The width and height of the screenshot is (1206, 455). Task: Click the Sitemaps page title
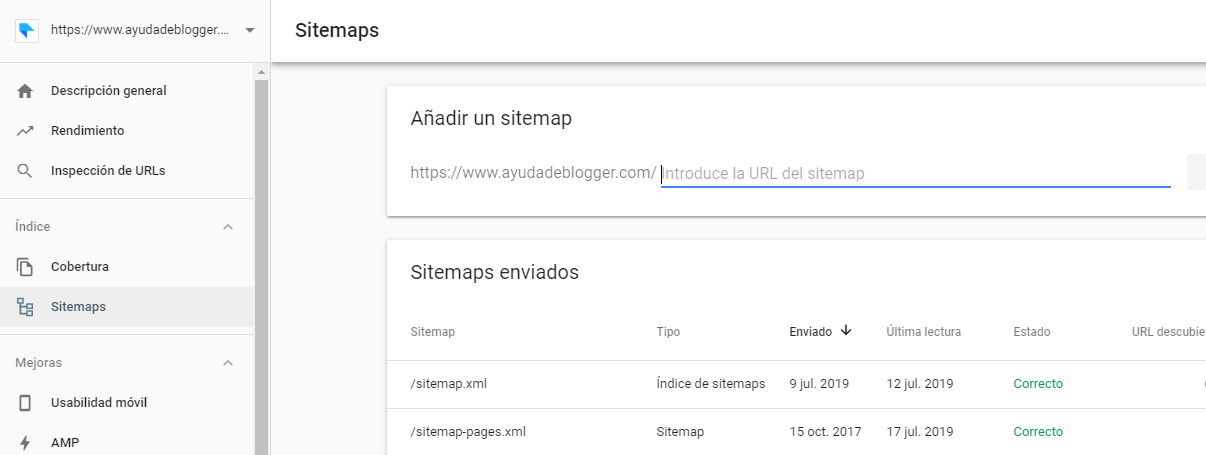[x=337, y=30]
